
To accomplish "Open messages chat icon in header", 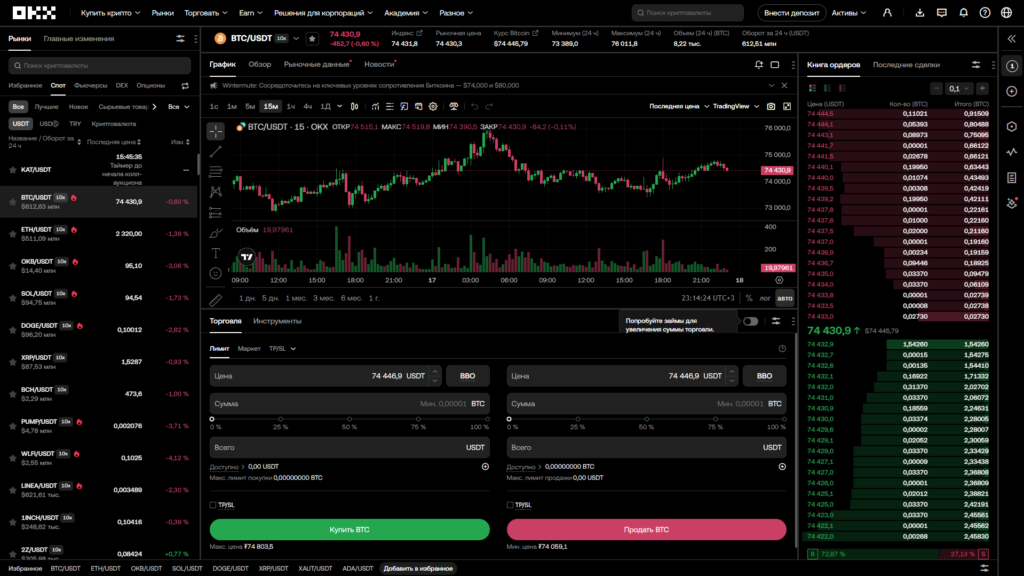I will tap(942, 12).
